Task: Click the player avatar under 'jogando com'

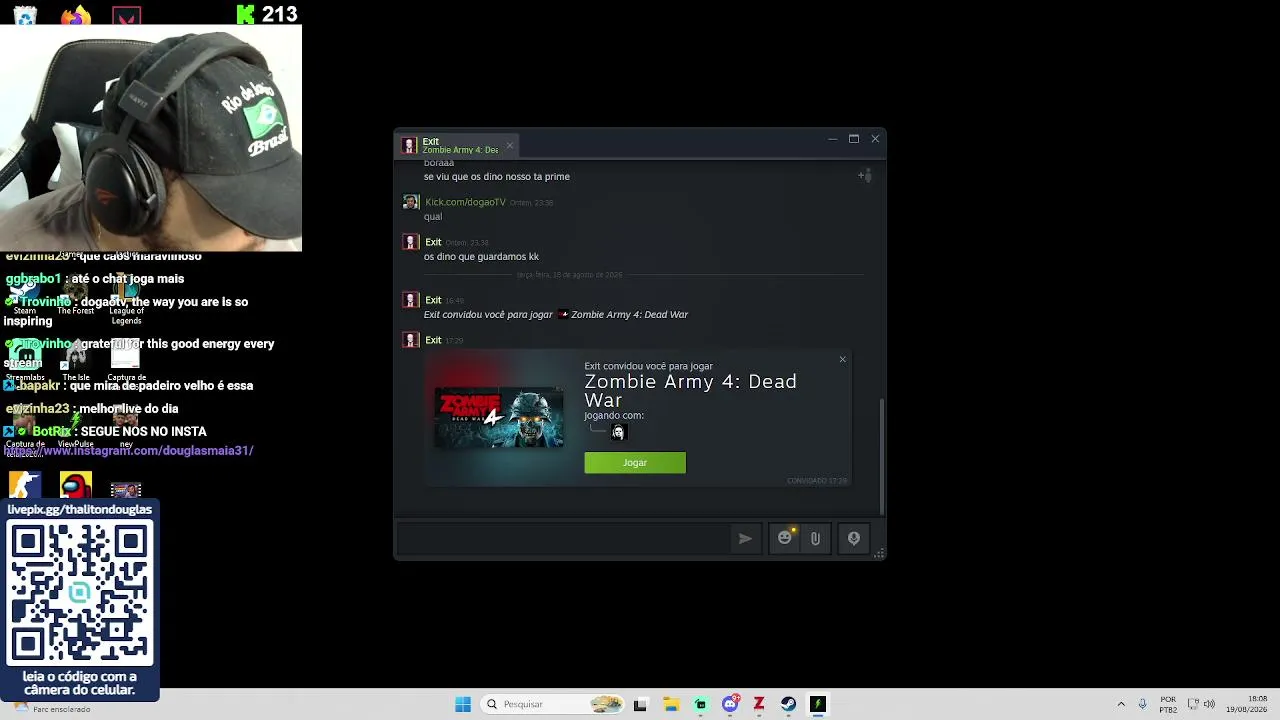Action: point(618,432)
